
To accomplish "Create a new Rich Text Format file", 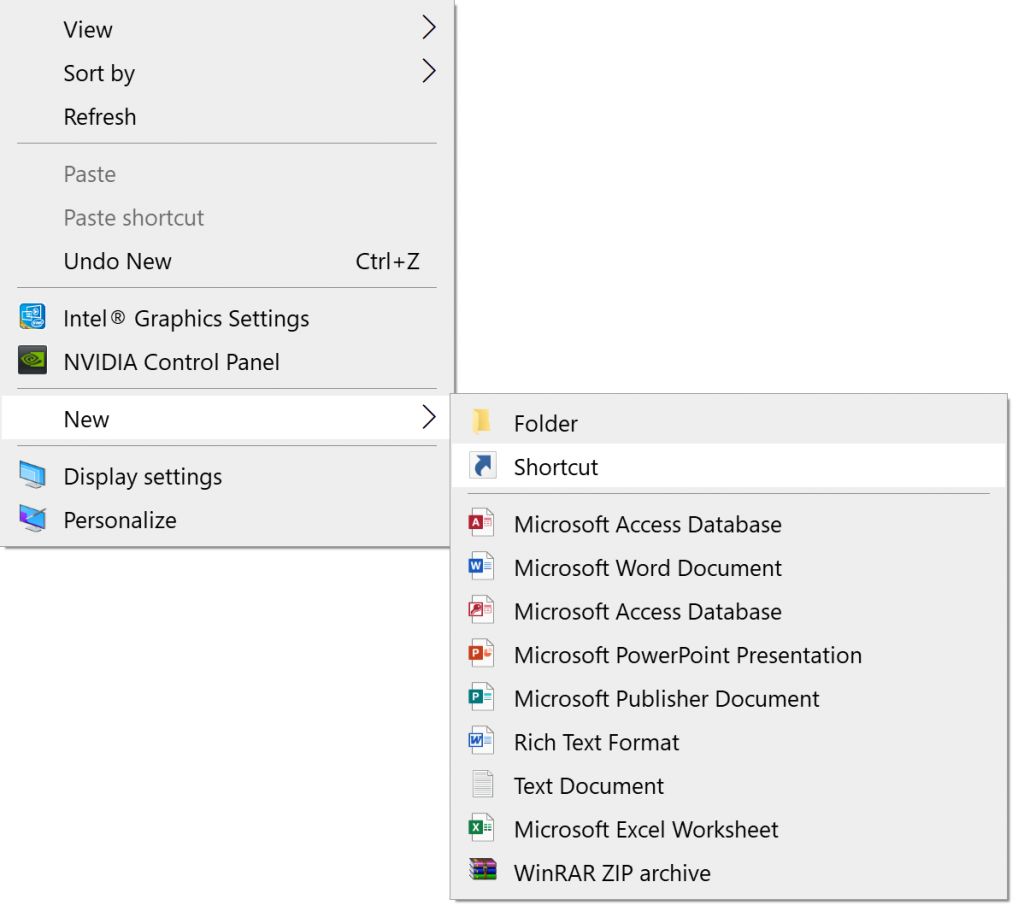I will coord(729,743).
